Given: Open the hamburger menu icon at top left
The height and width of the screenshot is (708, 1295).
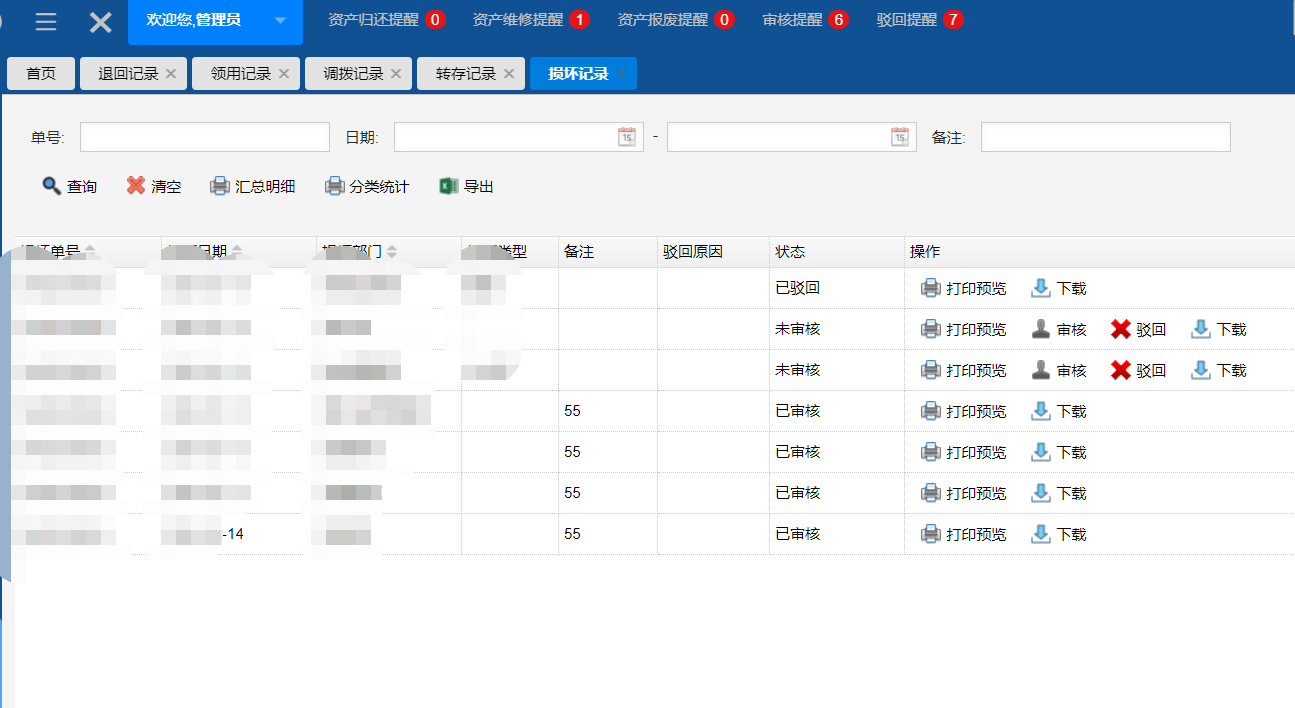Looking at the screenshot, I should pyautogui.click(x=46, y=21).
